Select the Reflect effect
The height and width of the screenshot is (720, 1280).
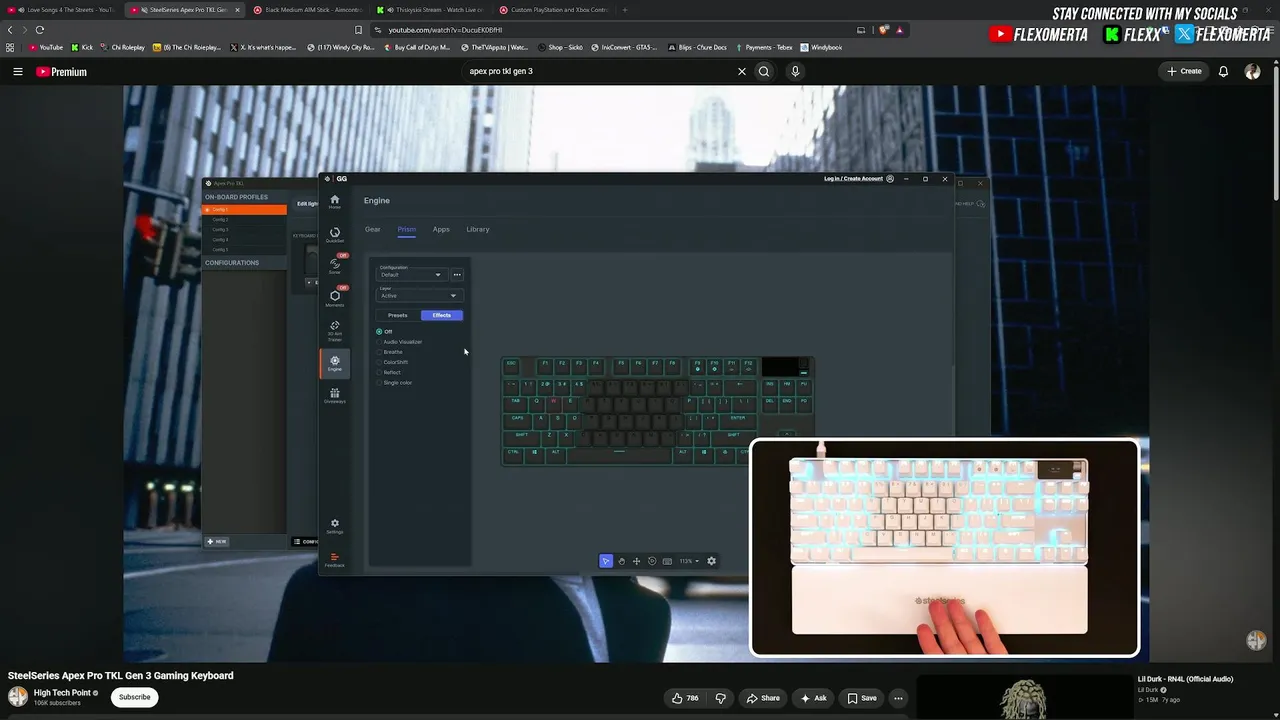(389, 372)
